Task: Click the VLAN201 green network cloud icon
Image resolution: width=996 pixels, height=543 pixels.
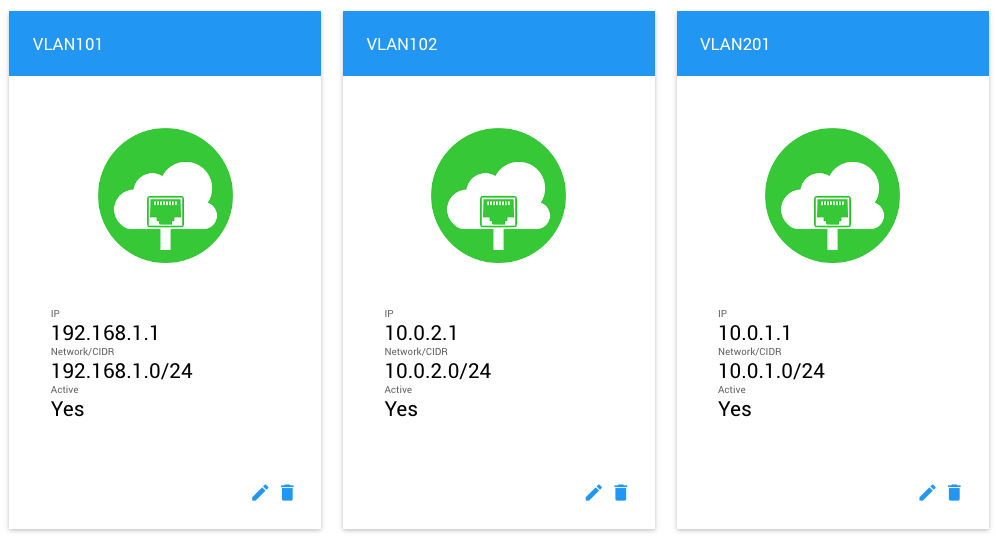Action: (x=832, y=196)
